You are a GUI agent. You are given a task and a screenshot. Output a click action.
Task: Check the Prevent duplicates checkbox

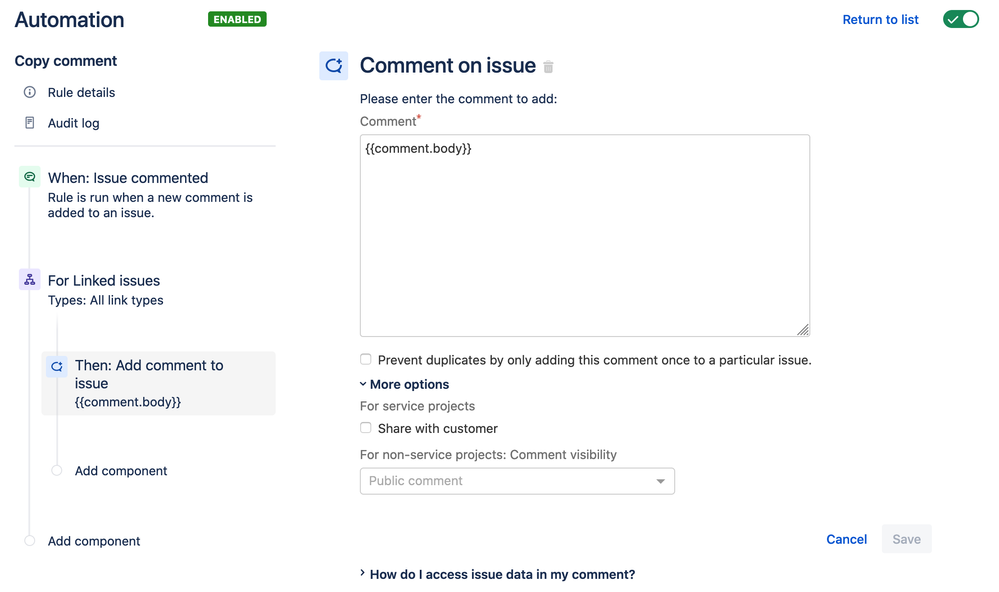pyautogui.click(x=366, y=360)
